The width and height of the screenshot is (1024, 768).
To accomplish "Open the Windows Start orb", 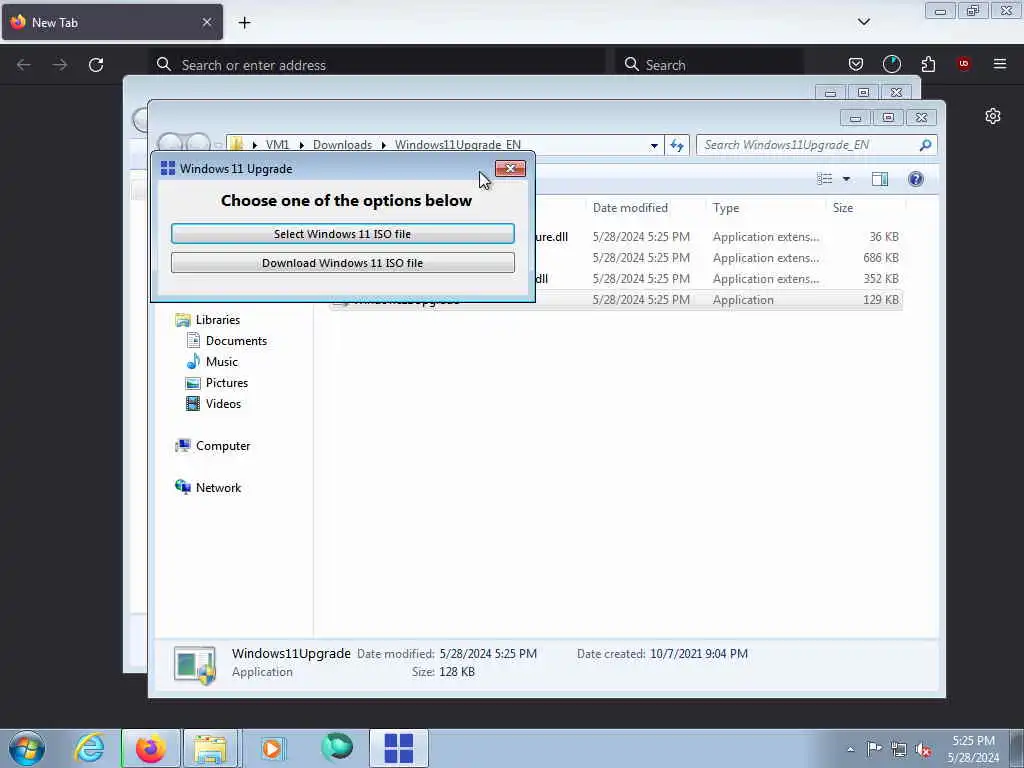I will tap(27, 748).
